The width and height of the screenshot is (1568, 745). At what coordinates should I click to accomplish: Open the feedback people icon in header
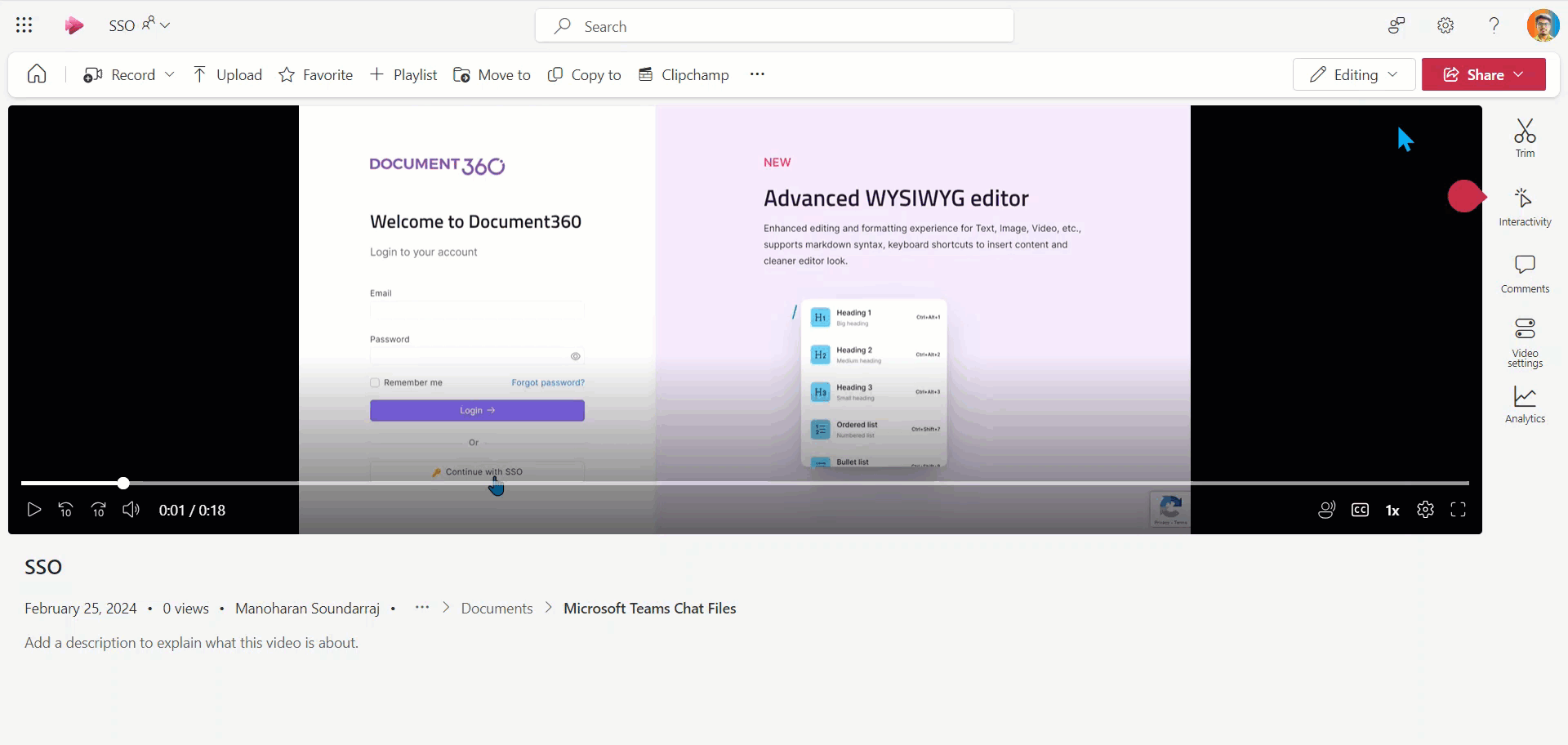pyautogui.click(x=1396, y=25)
